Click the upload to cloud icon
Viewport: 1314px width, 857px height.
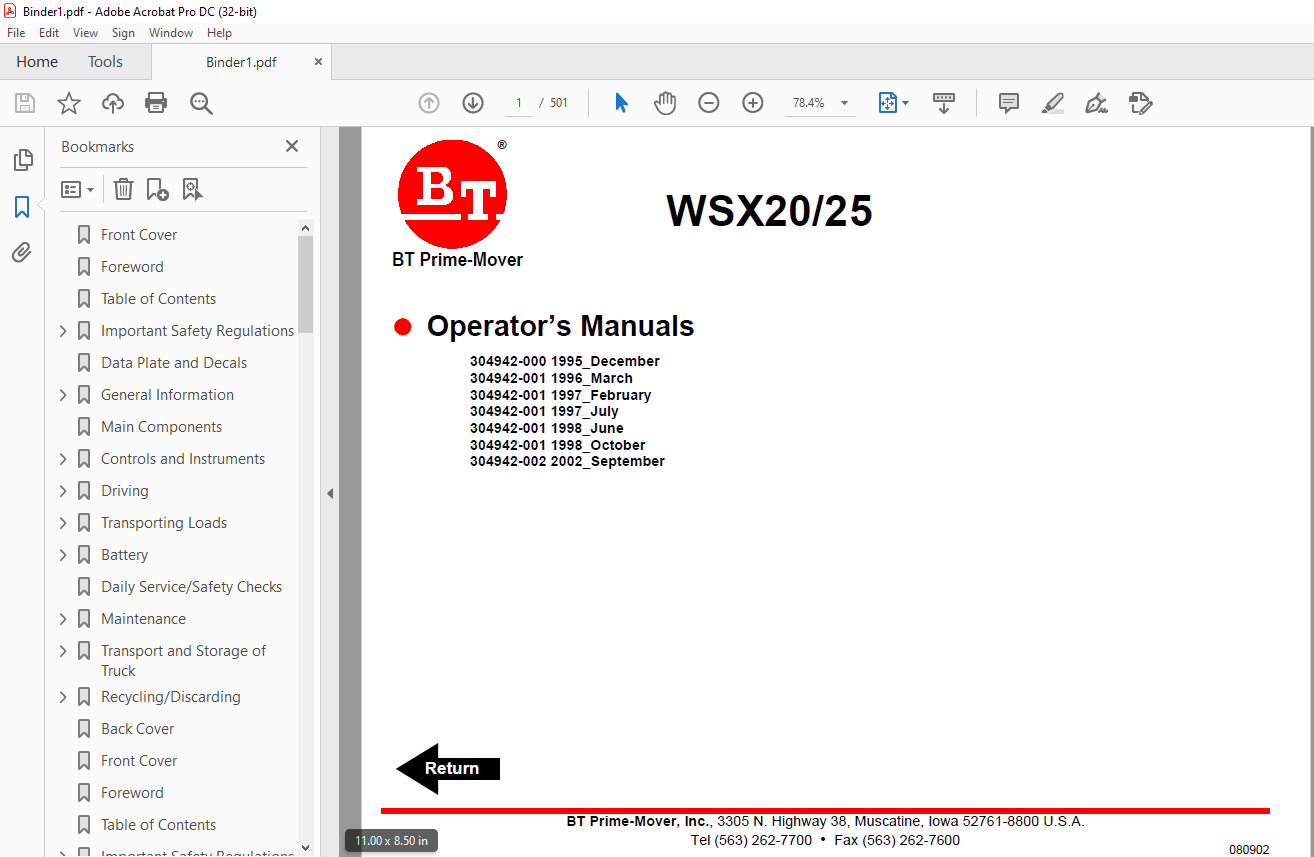pos(113,103)
